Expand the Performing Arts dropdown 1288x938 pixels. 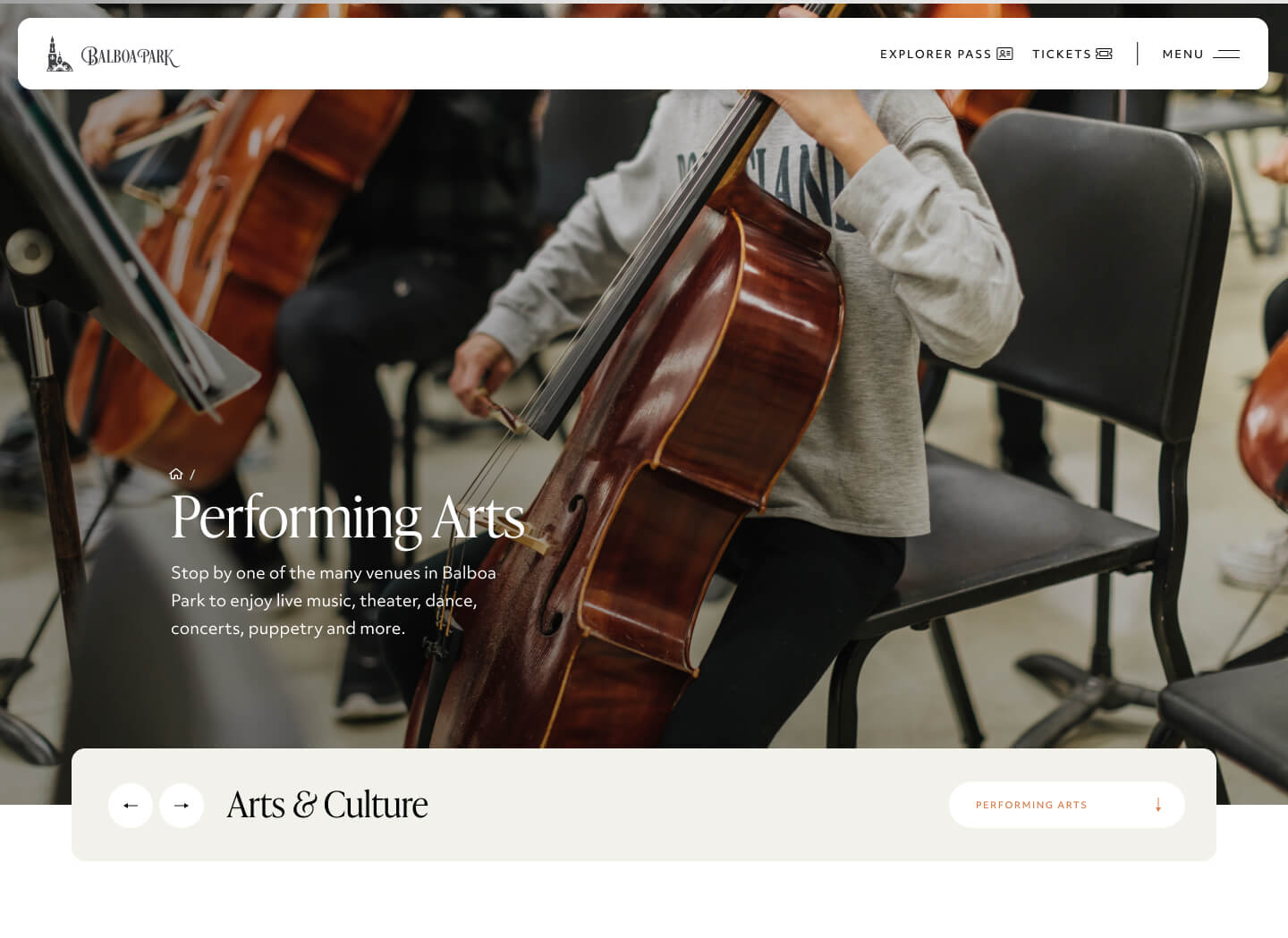[1067, 805]
